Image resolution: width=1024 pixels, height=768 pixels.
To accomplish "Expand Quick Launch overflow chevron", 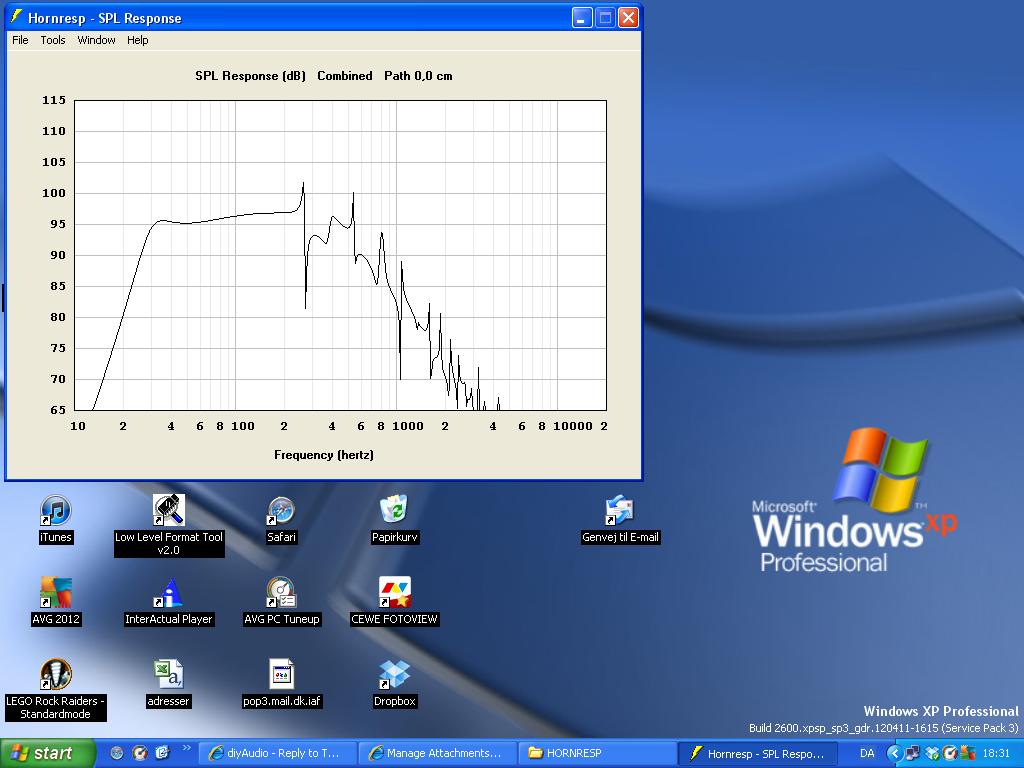I will coord(186,748).
